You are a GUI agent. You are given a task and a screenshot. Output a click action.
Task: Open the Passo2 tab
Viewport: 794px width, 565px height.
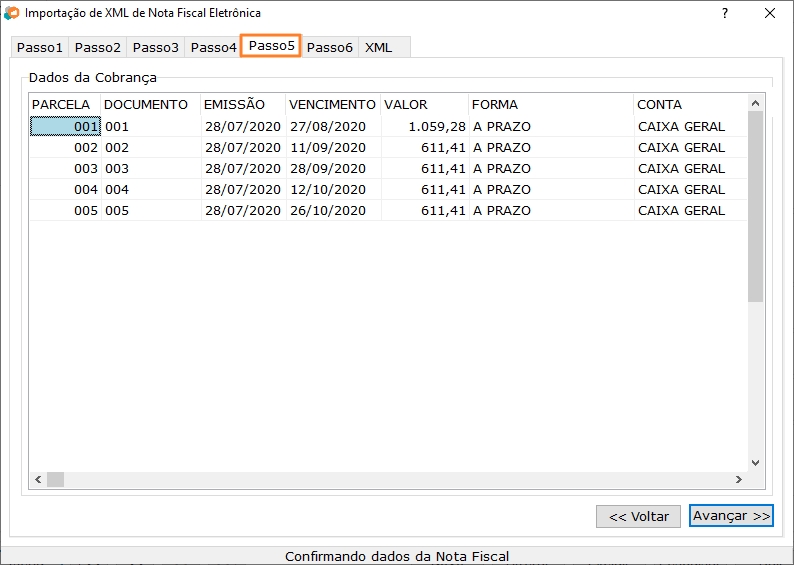98,47
